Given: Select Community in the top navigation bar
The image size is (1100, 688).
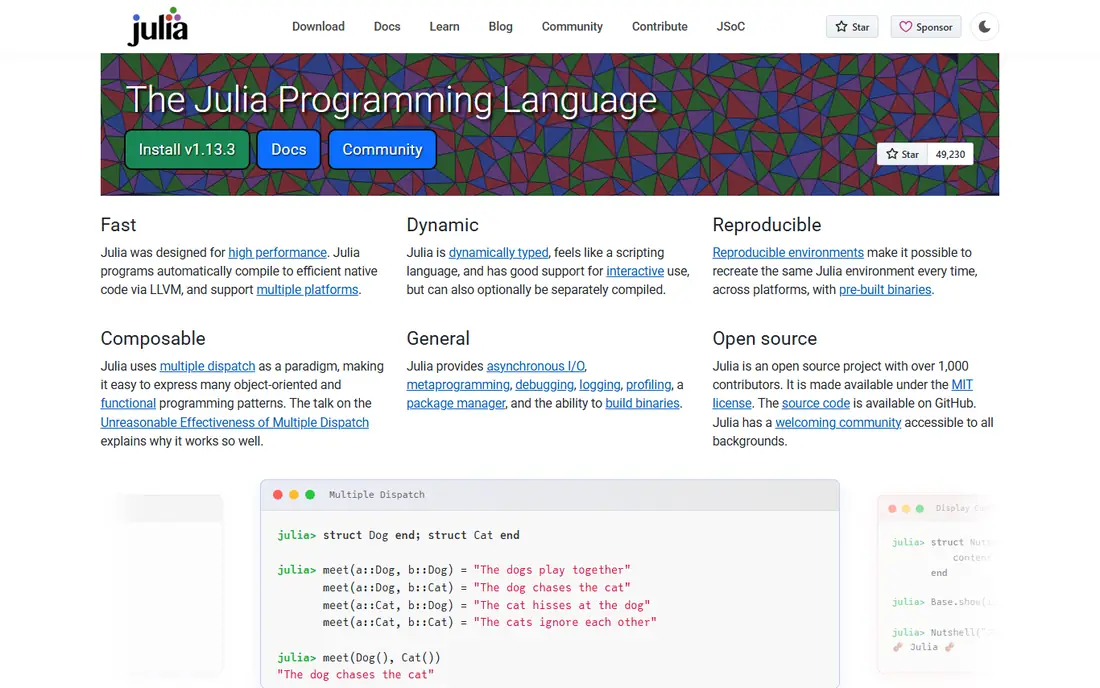Looking at the screenshot, I should 572,27.
